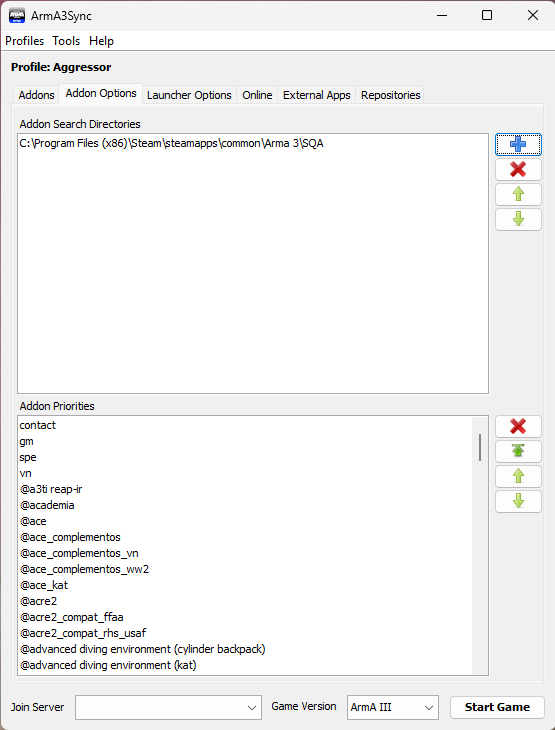Image resolution: width=555 pixels, height=730 pixels.
Task: Select the Arma 3\SQA directory entry
Action: click(253, 143)
